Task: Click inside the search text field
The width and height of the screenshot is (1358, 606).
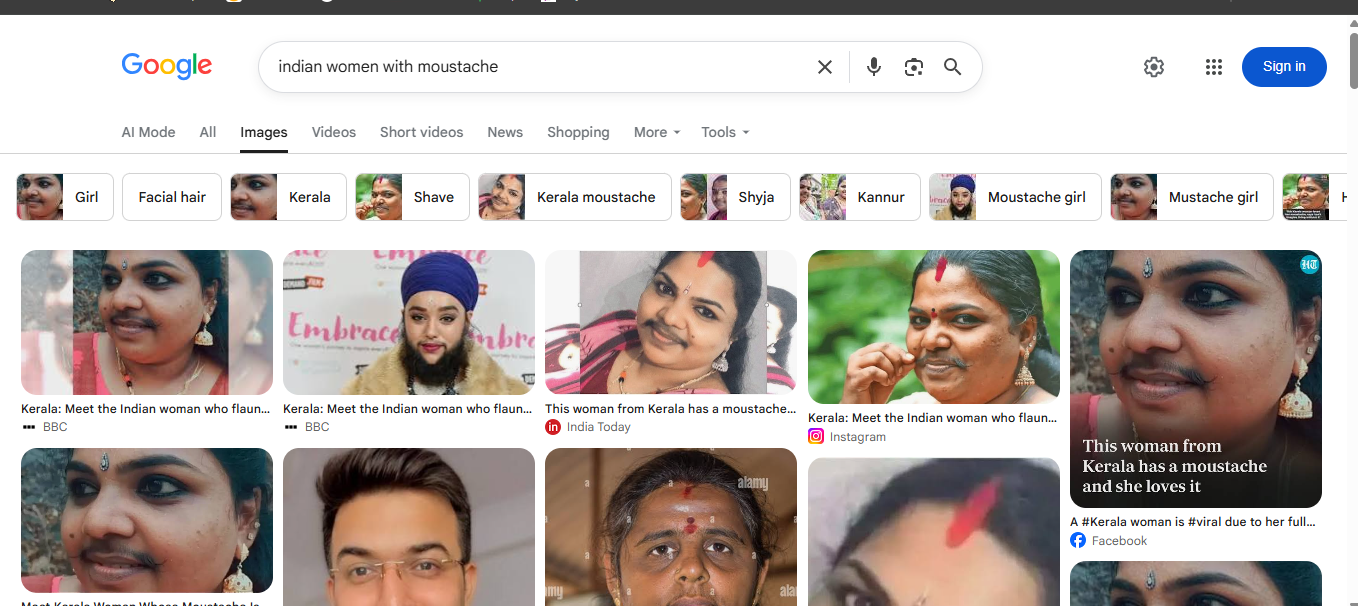Action: 538,67
